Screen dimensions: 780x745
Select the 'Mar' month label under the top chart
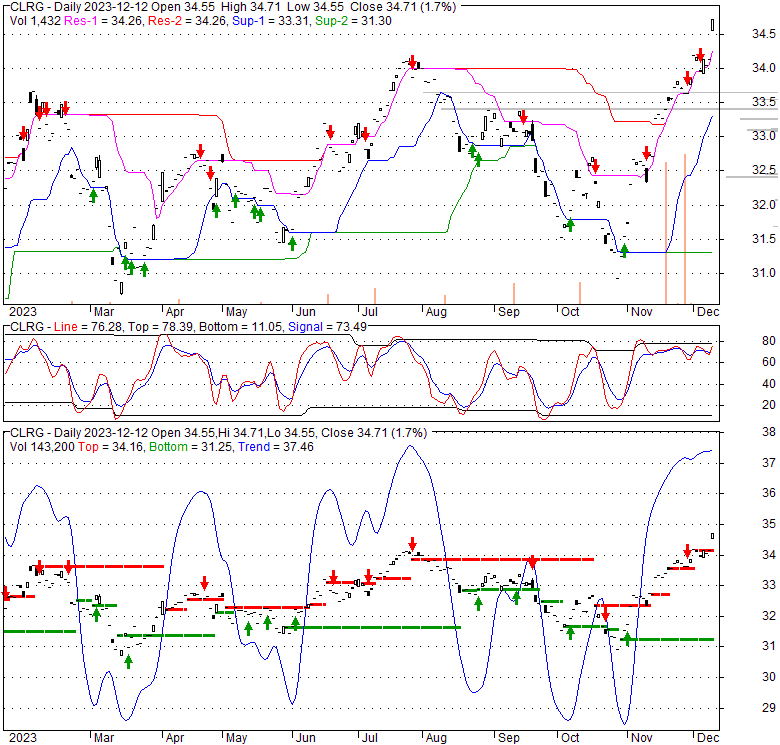tap(104, 312)
